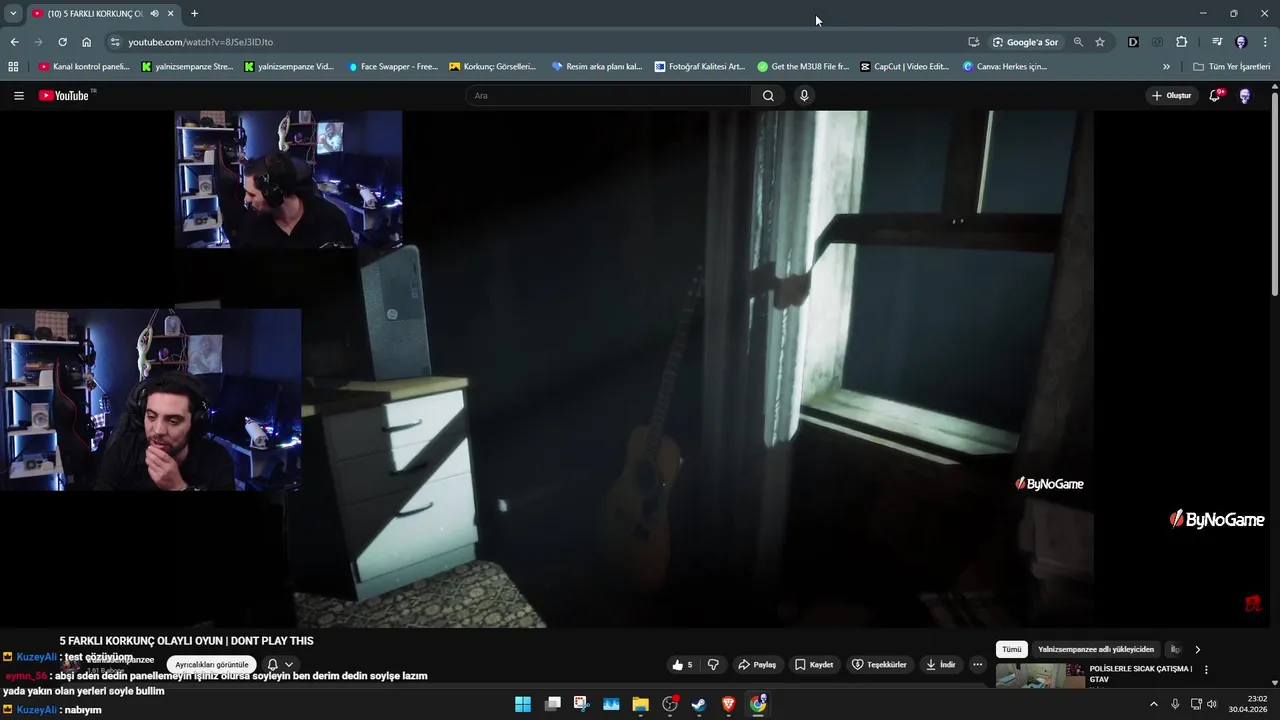The image size is (1280, 720).
Task: Open options for POLİSLERLE SICAK ÇATIŞMA video
Action: coord(1206,670)
